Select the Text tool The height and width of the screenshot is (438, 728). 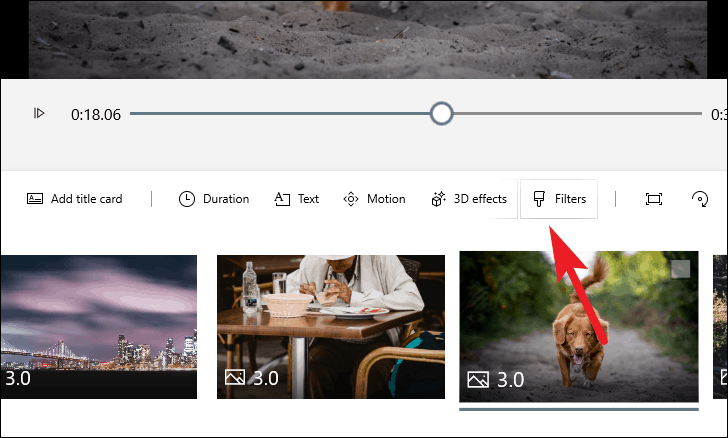pyautogui.click(x=296, y=199)
